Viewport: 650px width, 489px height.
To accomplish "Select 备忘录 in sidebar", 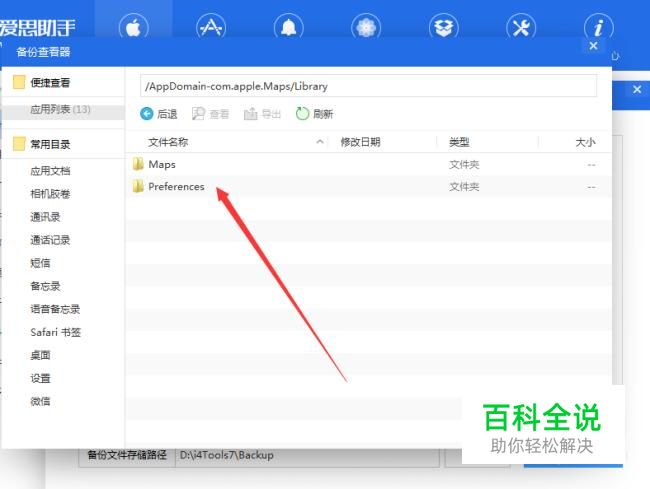I will click(x=45, y=286).
